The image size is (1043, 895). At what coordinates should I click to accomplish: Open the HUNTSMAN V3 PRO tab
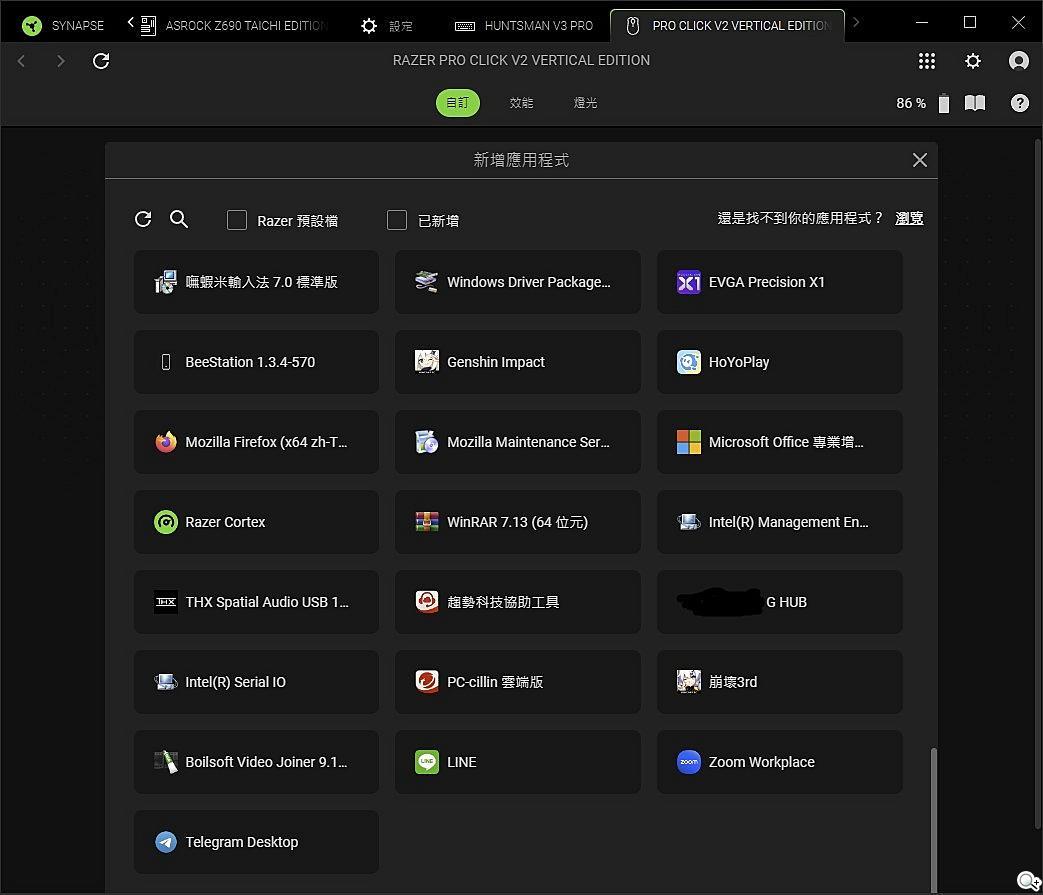click(x=524, y=25)
